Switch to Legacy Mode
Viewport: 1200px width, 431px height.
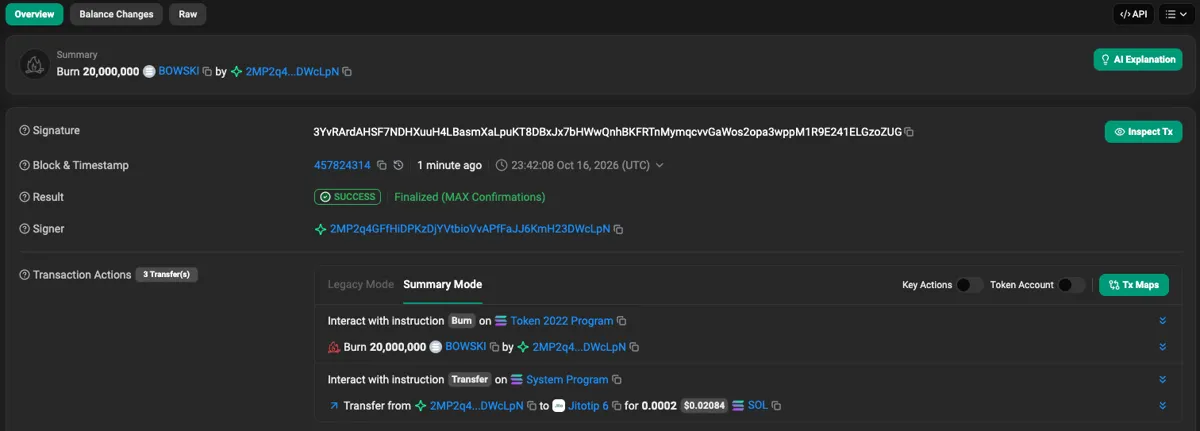pos(360,285)
